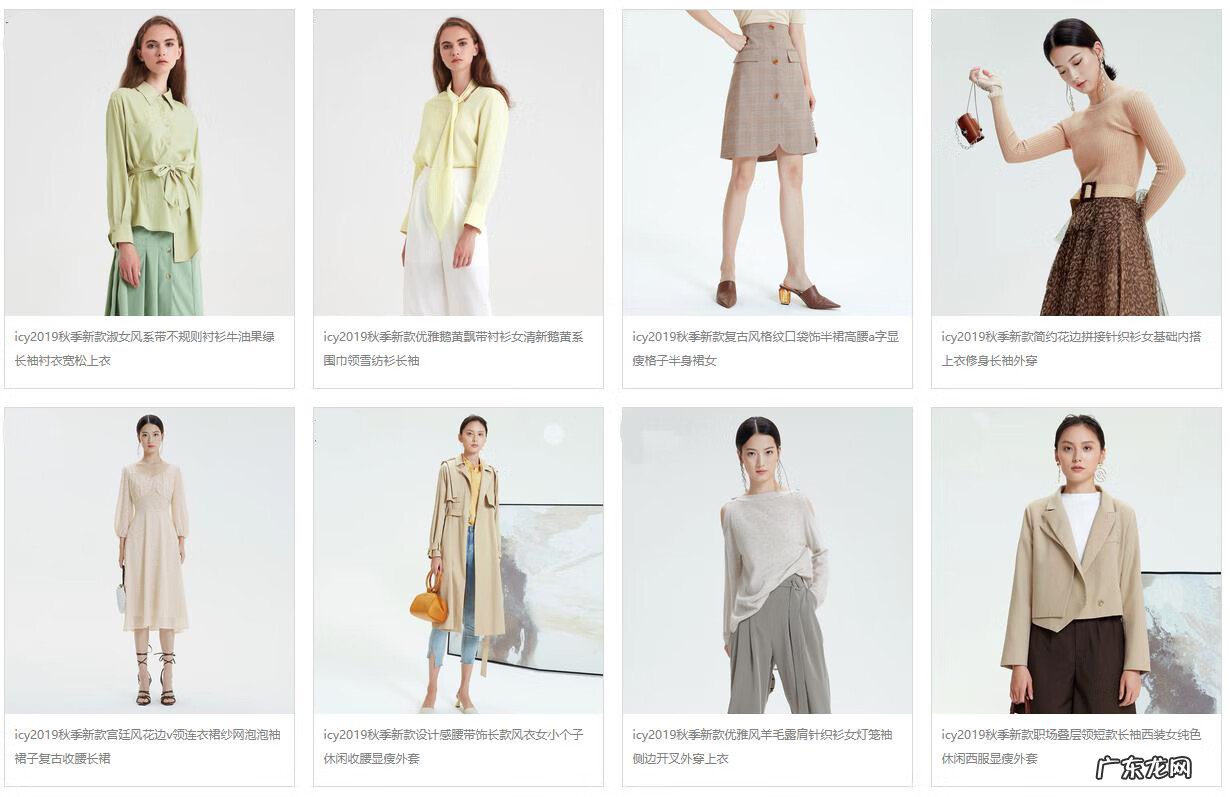Open the khaki trench coat photo
This screenshot has width=1230, height=797.
coord(458,560)
